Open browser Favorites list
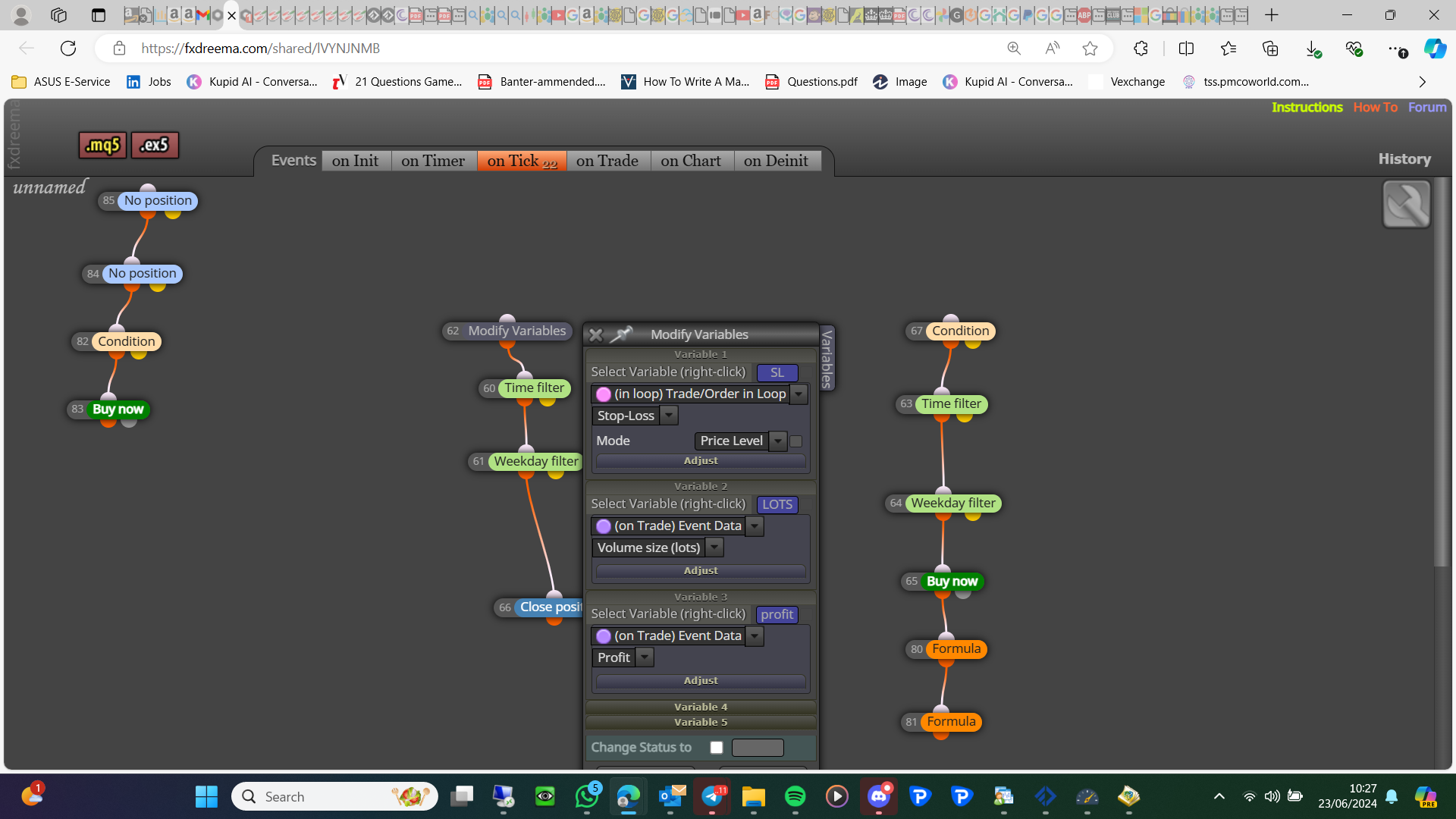1456x819 pixels. [x=1228, y=49]
